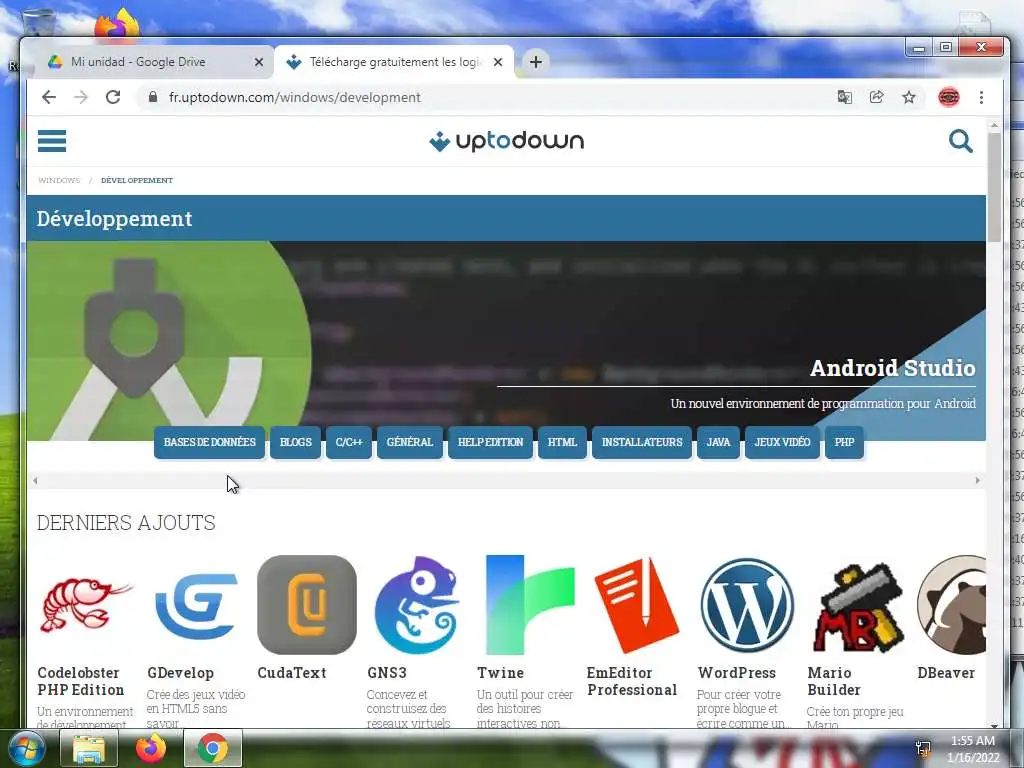Switch to Mi unidad - Google Drive tab

(151, 62)
